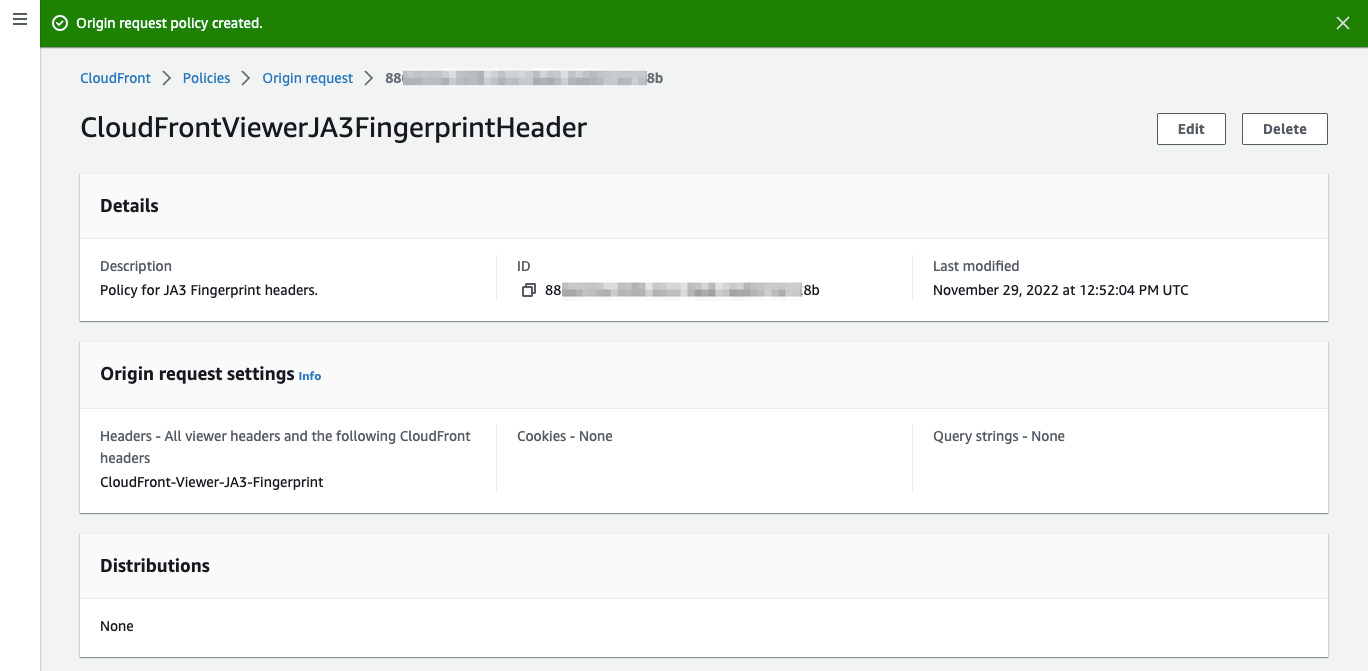The height and width of the screenshot is (671, 1368).
Task: Click the Cookies - None field
Action: pyautogui.click(x=565, y=436)
